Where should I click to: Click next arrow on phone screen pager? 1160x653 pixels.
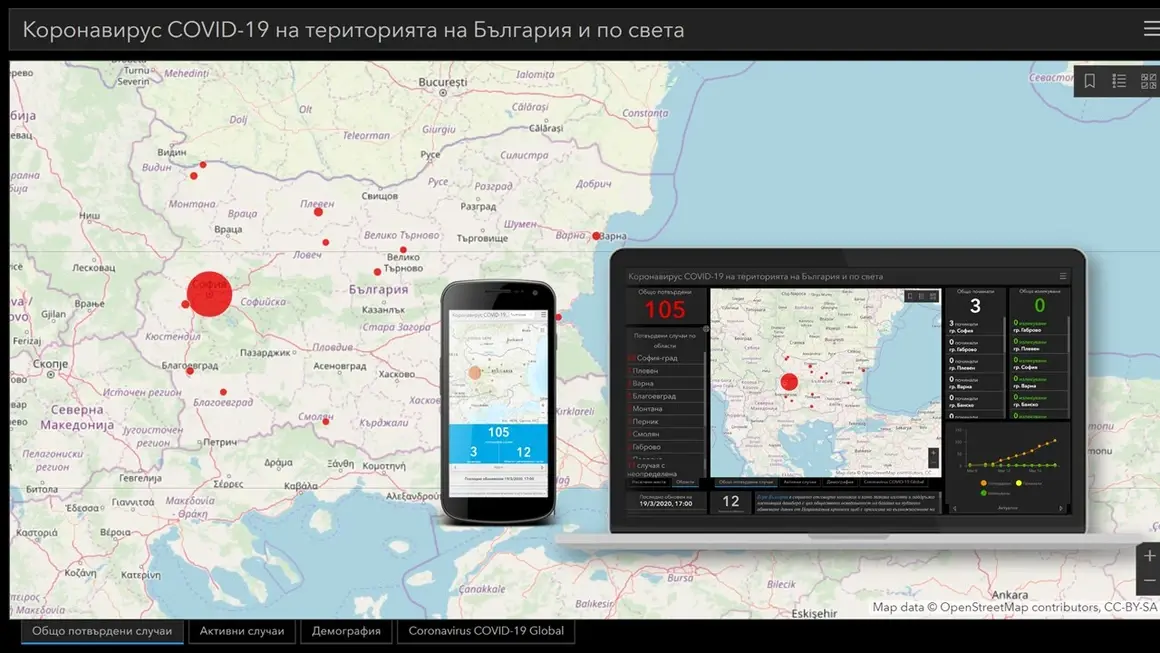click(542, 467)
